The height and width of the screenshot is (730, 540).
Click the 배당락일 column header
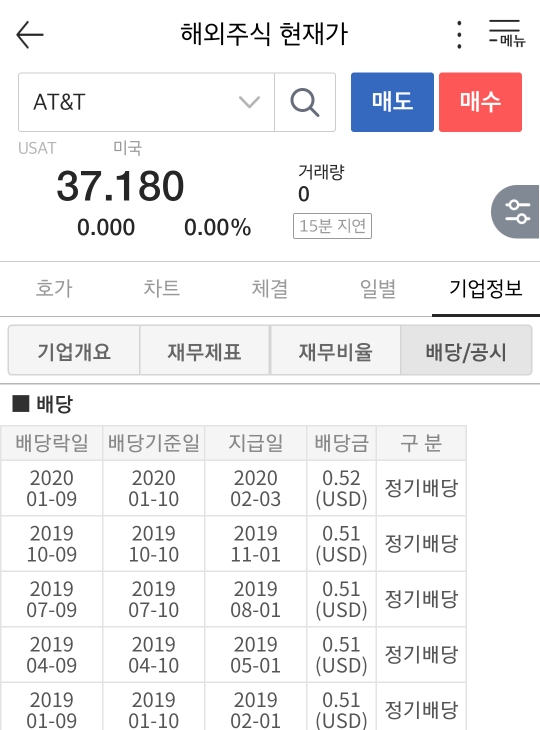pos(51,443)
